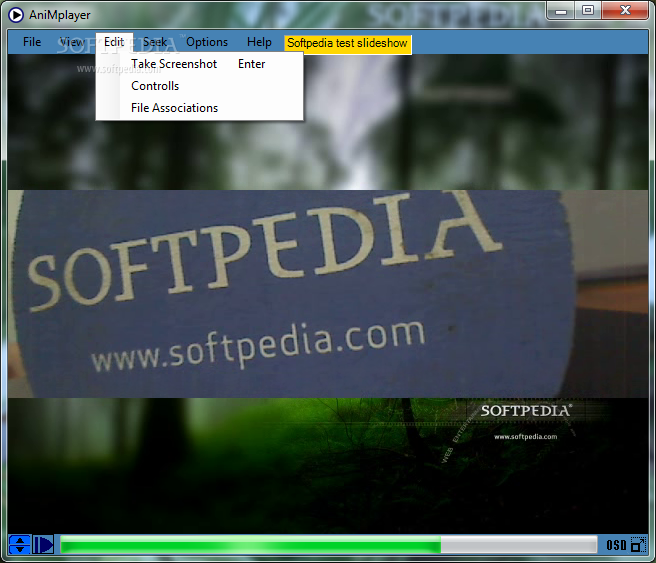Open the Help menu
Viewport: 656px width, 563px height.
pyautogui.click(x=259, y=42)
